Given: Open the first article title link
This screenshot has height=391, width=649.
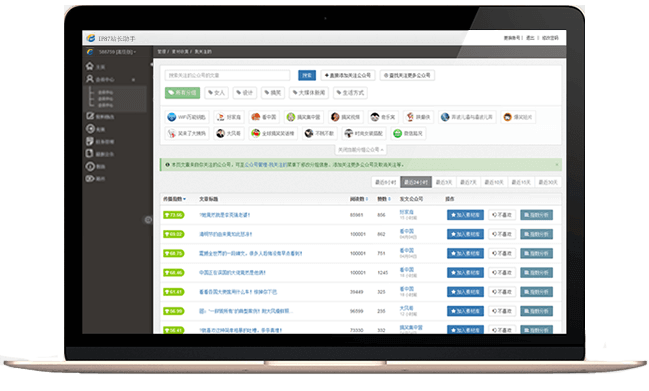Looking at the screenshot, I should [225, 215].
